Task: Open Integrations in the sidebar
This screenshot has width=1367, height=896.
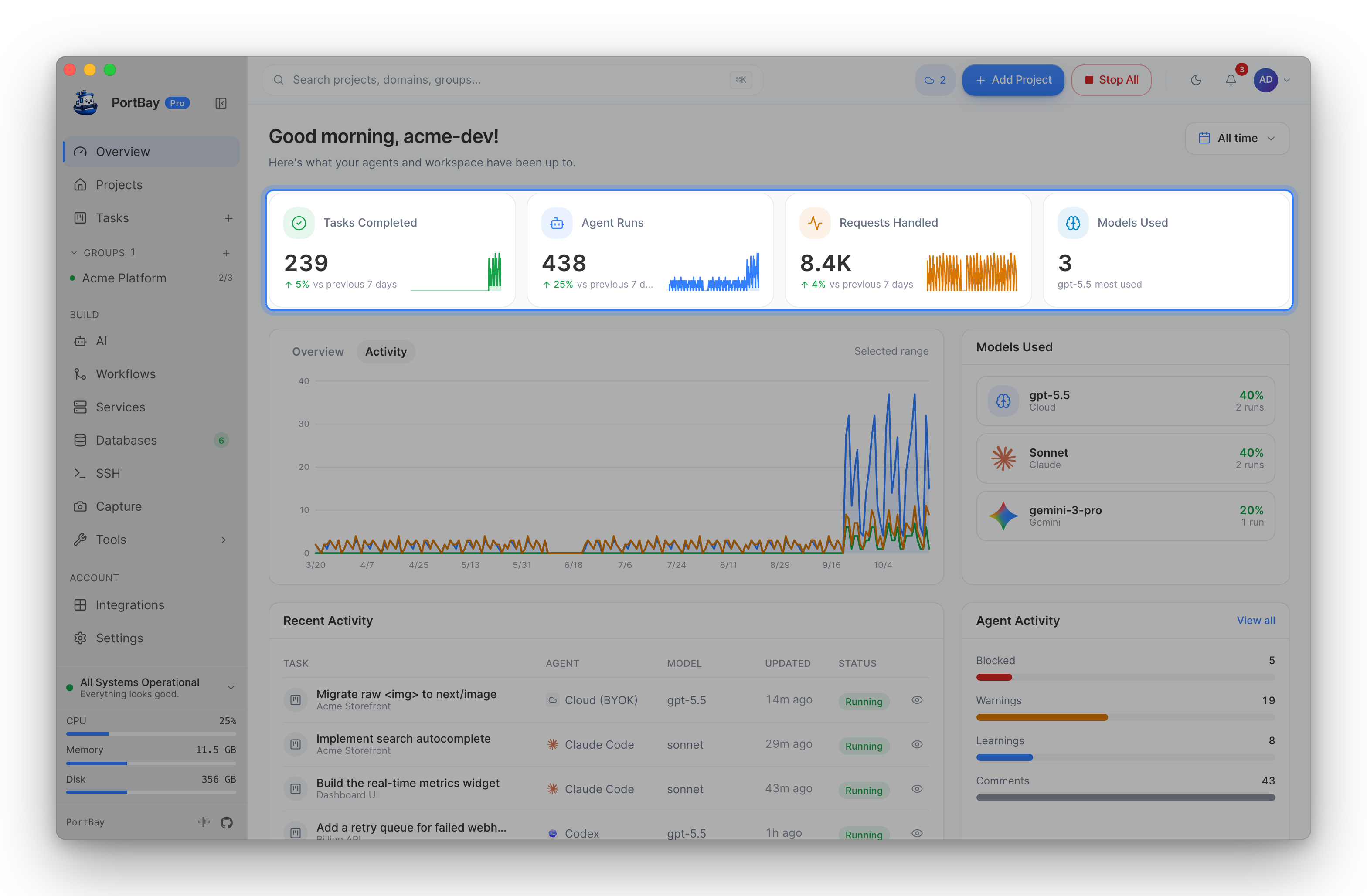Action: point(152,605)
